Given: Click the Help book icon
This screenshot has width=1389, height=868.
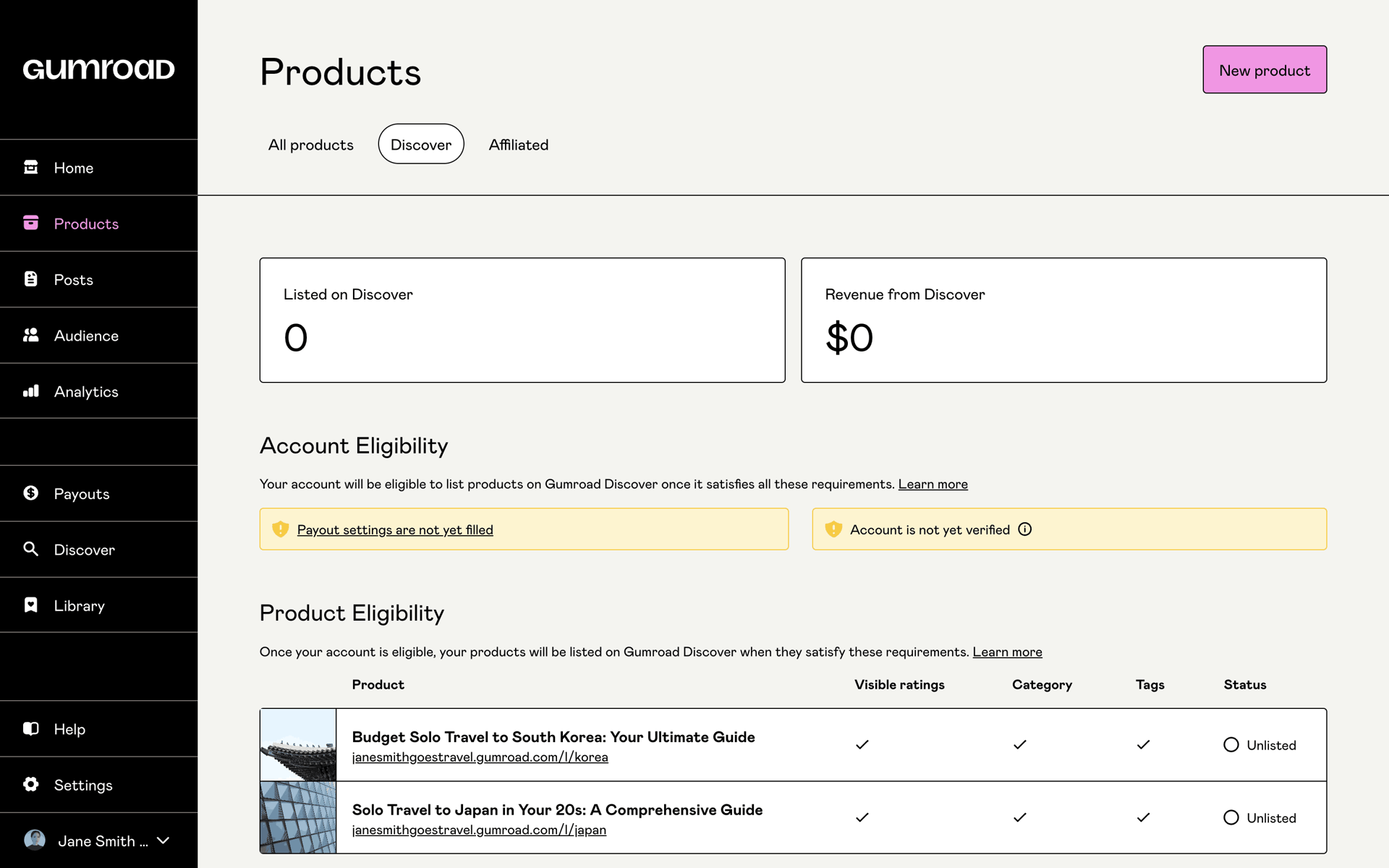Looking at the screenshot, I should 30,728.
